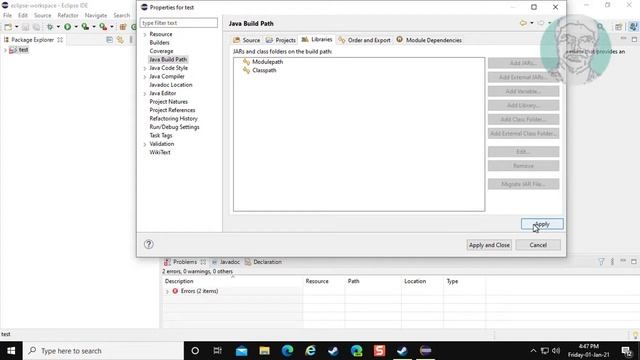Maximize the Problems view panel
This screenshot has width=640, height=360.
click(x=634, y=261)
